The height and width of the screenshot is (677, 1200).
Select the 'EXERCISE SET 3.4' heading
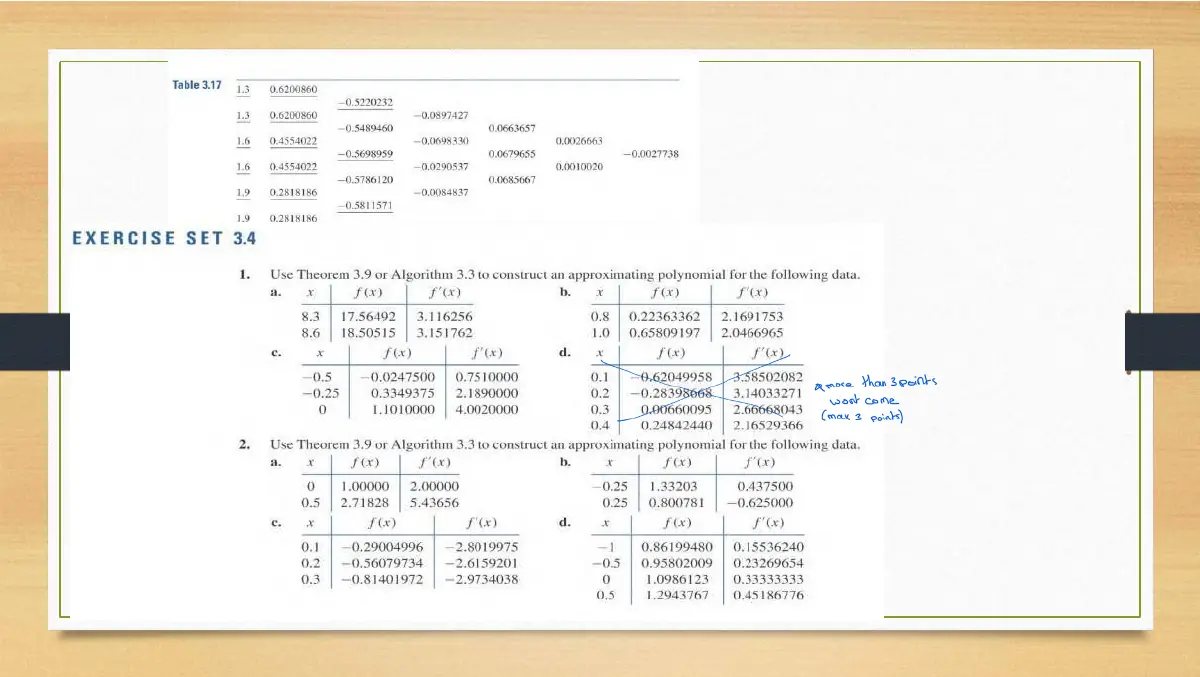pyautogui.click(x=165, y=239)
